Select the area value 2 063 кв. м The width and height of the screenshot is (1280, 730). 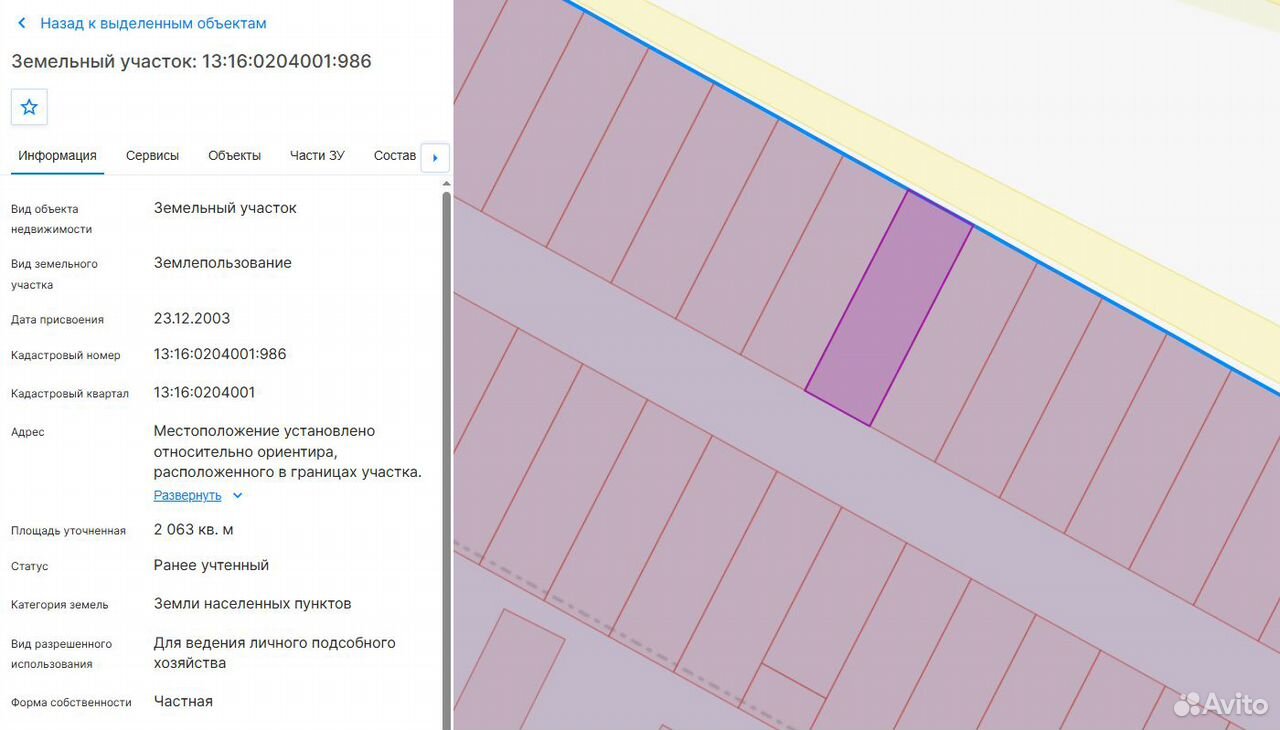coord(194,529)
